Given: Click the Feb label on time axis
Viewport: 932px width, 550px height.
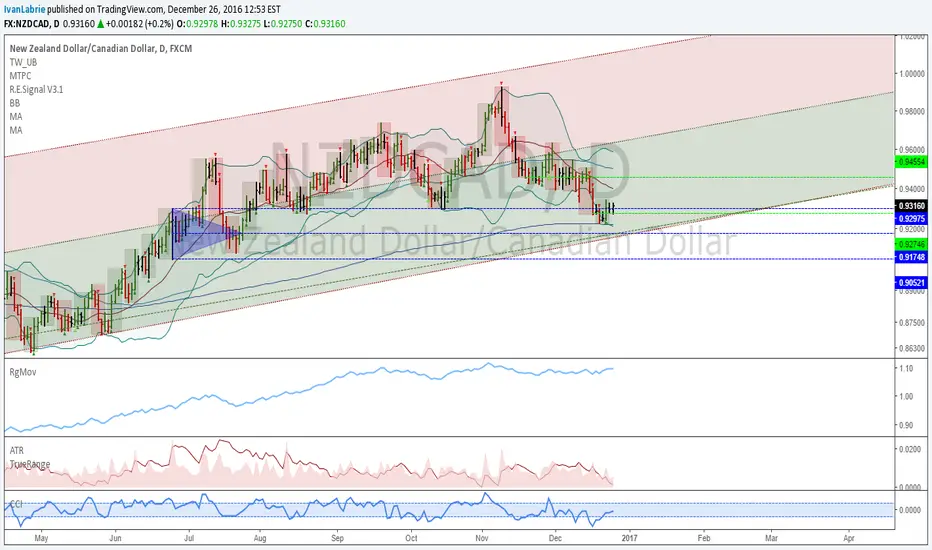Looking at the screenshot, I should click(704, 538).
